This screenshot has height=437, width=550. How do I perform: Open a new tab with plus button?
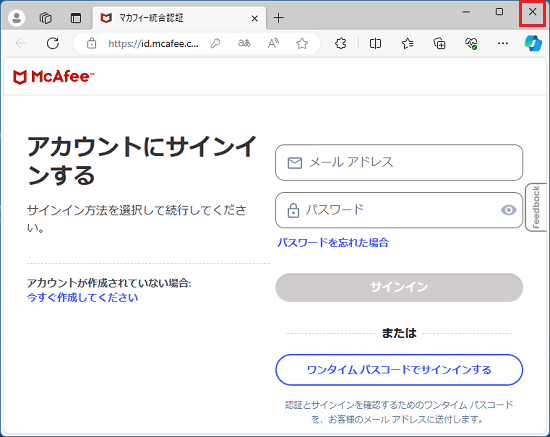tap(279, 18)
